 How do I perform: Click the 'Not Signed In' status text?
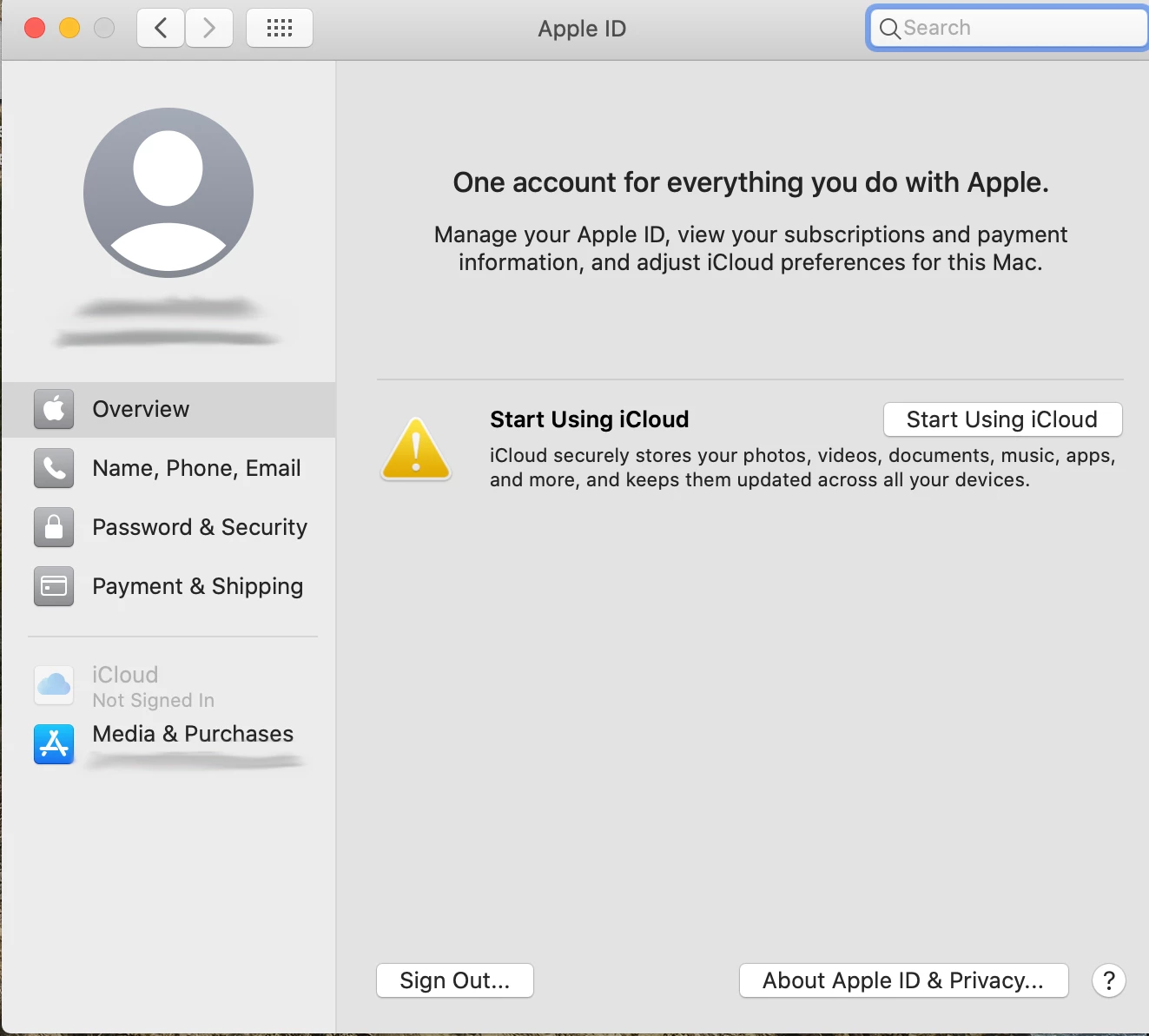coord(153,700)
